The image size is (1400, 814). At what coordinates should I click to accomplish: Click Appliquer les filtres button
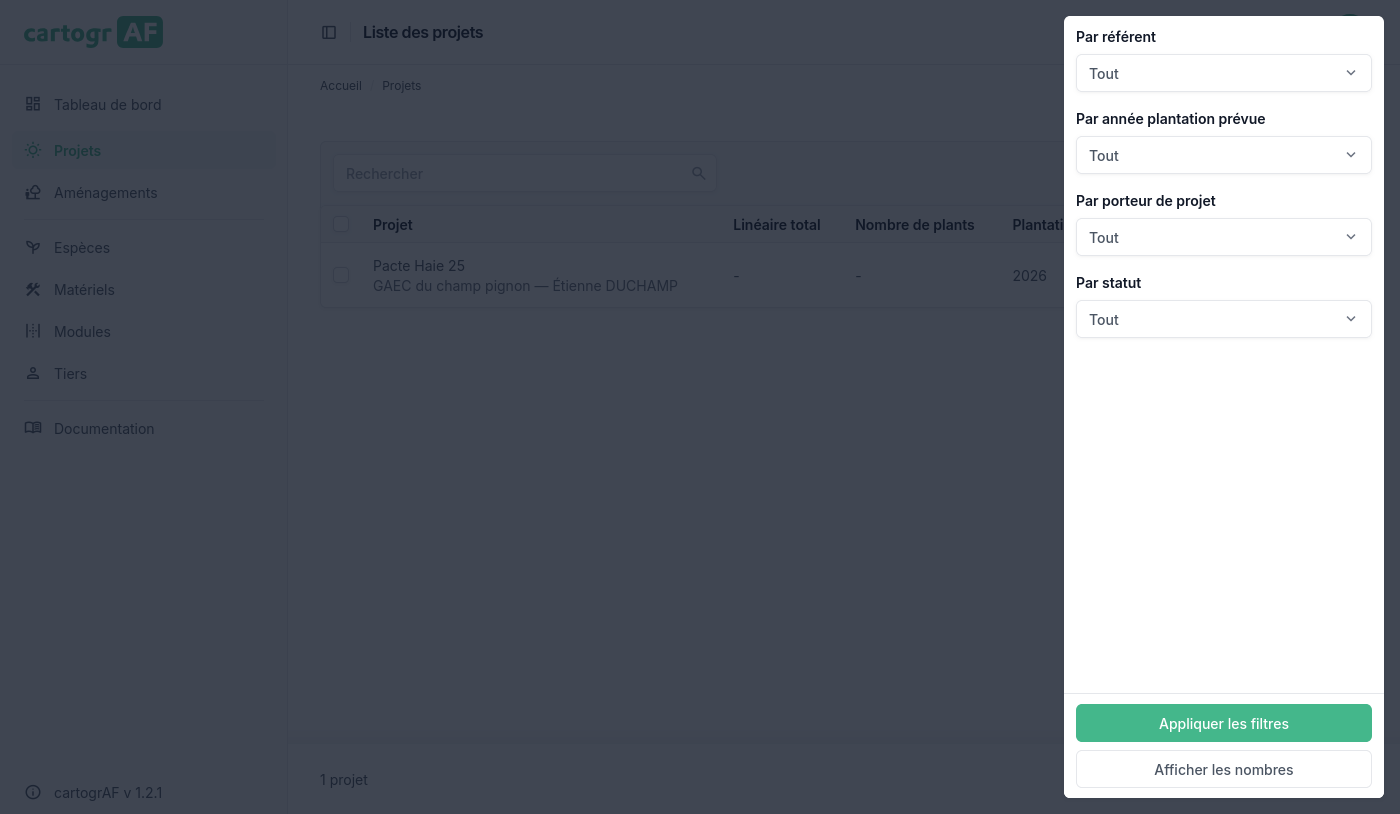click(1223, 723)
